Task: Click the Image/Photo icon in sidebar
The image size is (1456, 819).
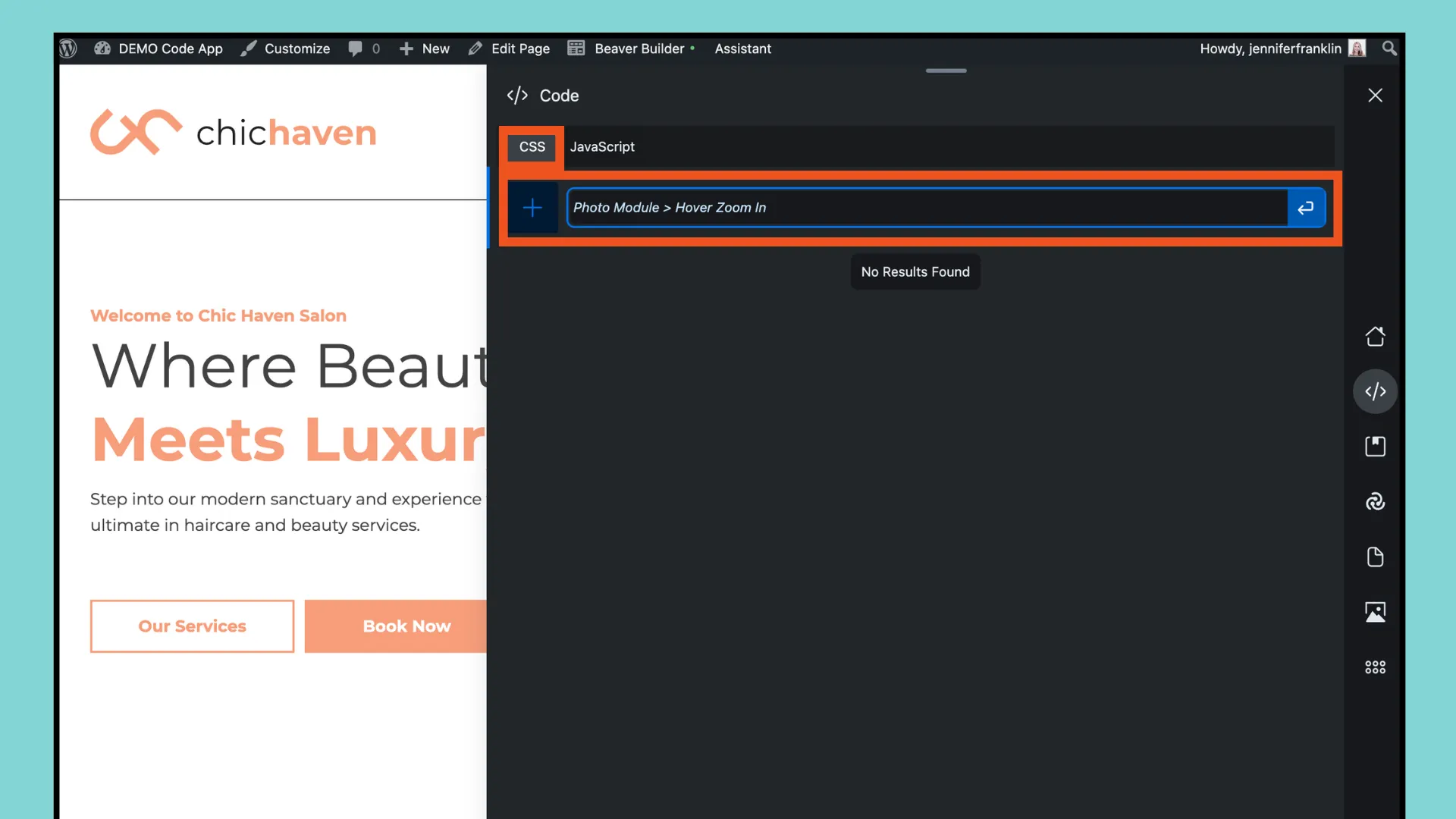Action: [1375, 611]
